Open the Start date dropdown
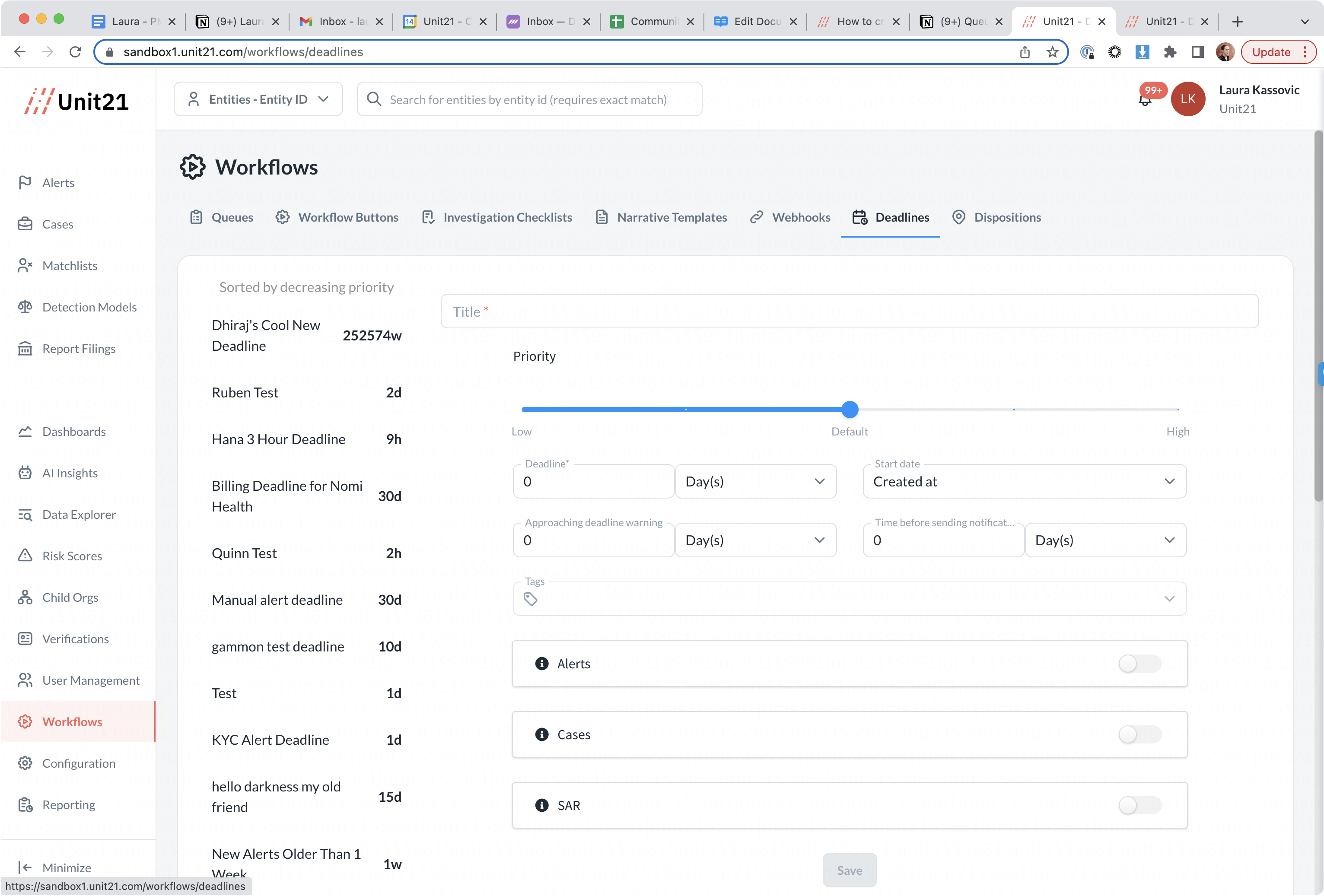The image size is (1324, 896). pyautogui.click(x=1024, y=481)
